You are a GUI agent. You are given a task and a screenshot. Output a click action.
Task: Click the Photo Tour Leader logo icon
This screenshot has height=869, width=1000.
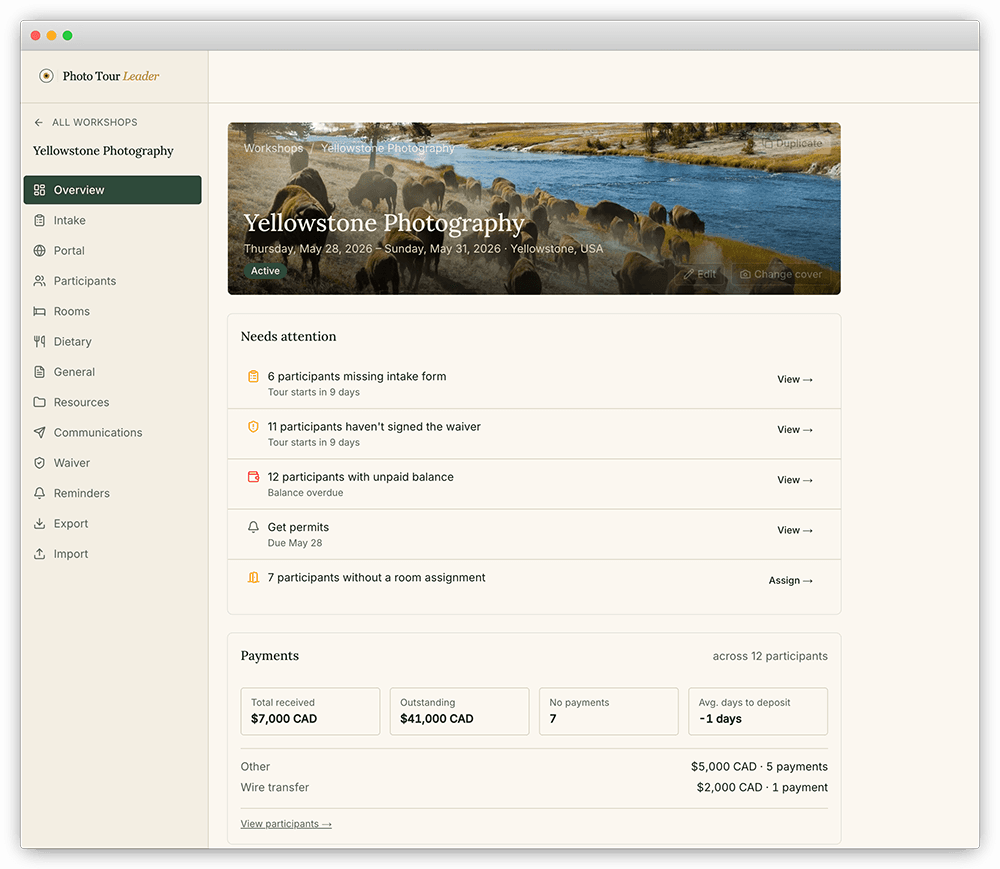(x=46, y=76)
